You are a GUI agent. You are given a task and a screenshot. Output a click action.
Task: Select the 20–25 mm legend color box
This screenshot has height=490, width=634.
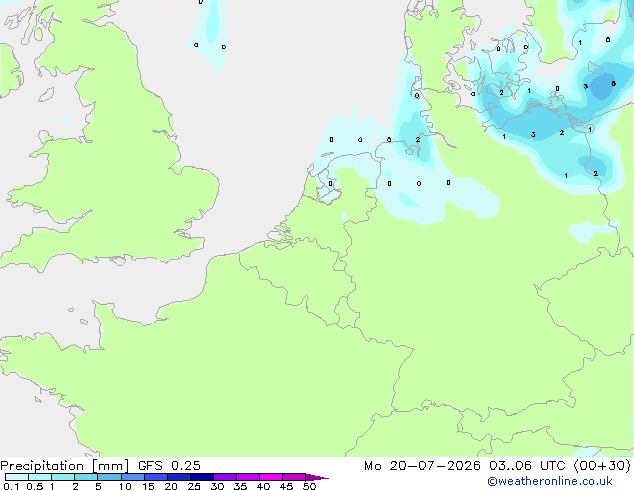point(179,477)
